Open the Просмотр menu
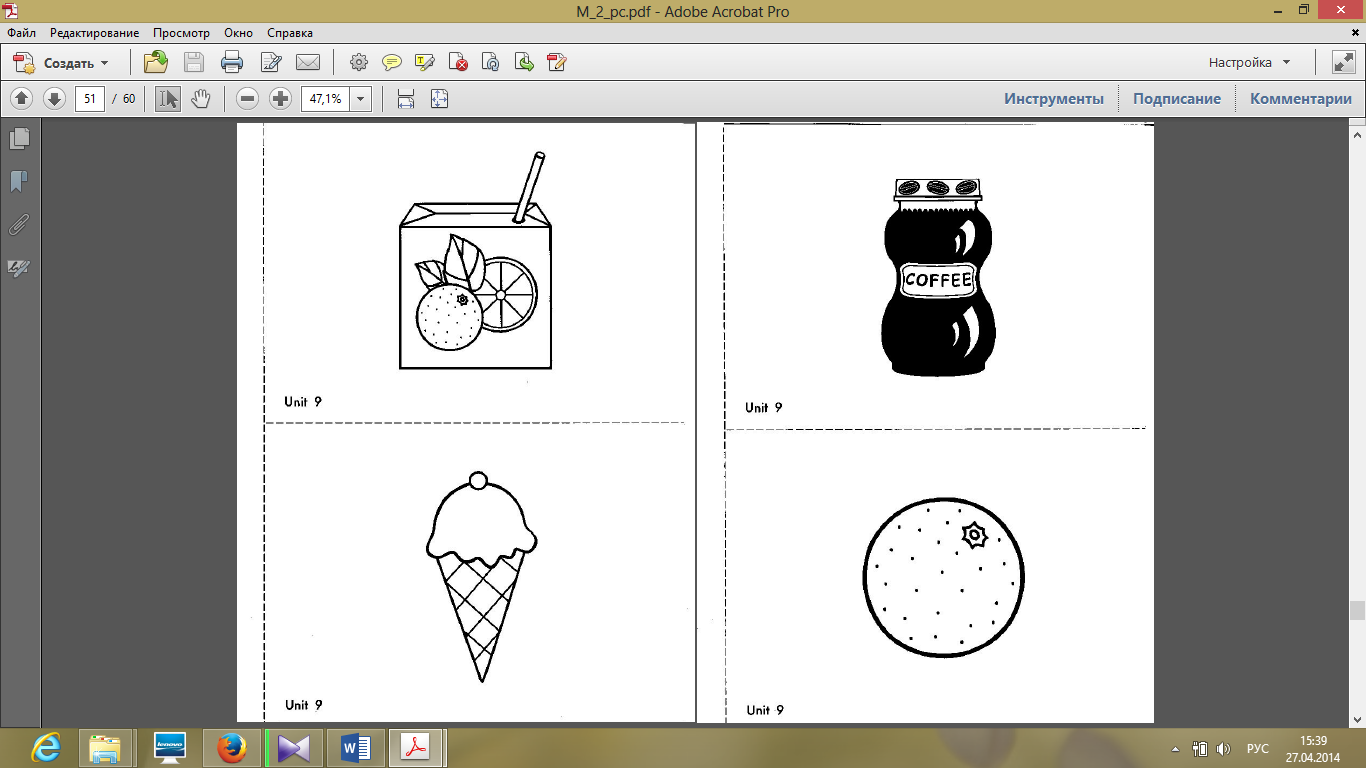The height and width of the screenshot is (768, 1366). [x=181, y=33]
